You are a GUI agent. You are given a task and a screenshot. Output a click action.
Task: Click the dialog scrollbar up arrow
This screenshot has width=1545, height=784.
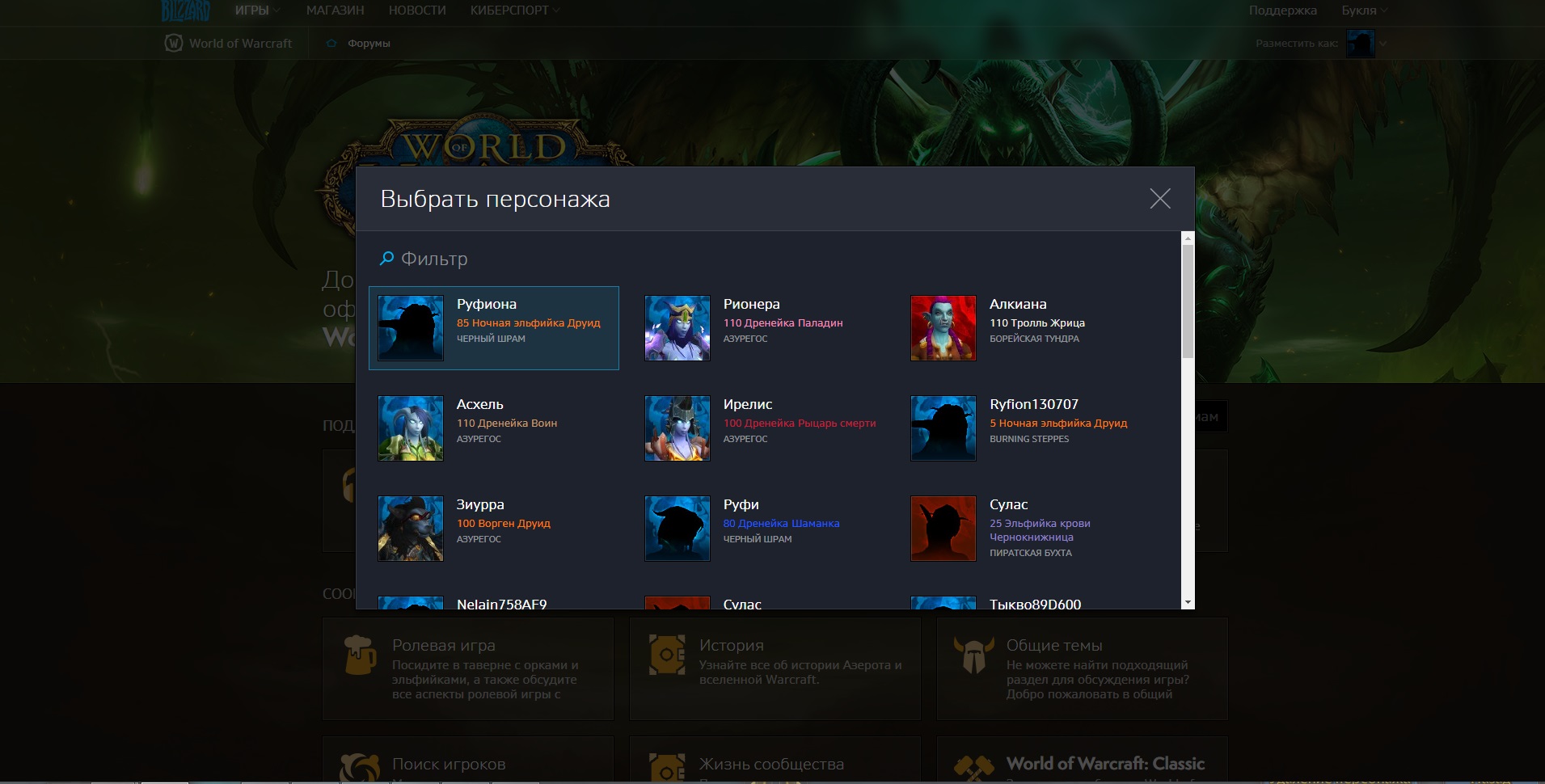[x=1188, y=238]
